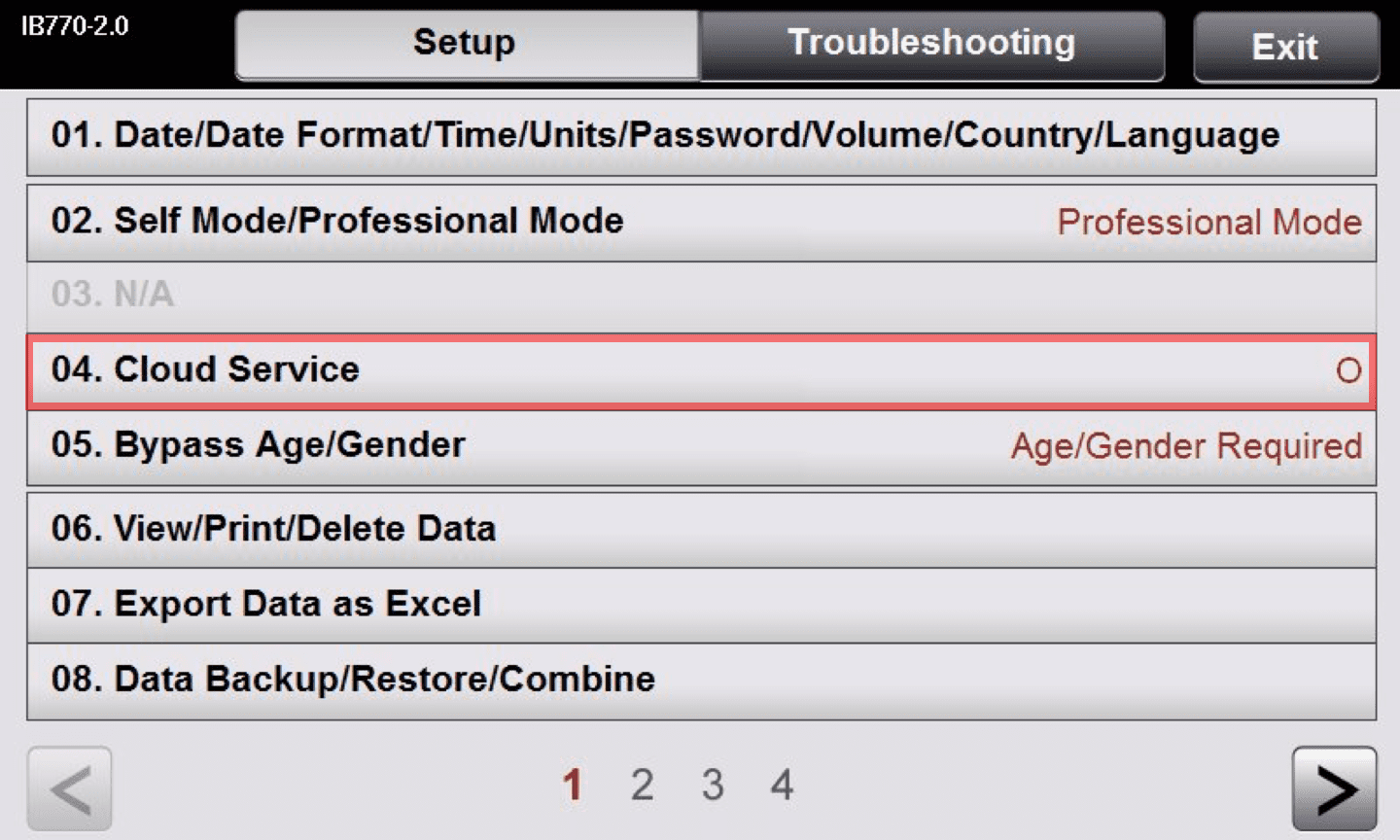Click the grayed-out left arrow button
Image resolution: width=1400 pixels, height=840 pixels.
[x=69, y=788]
